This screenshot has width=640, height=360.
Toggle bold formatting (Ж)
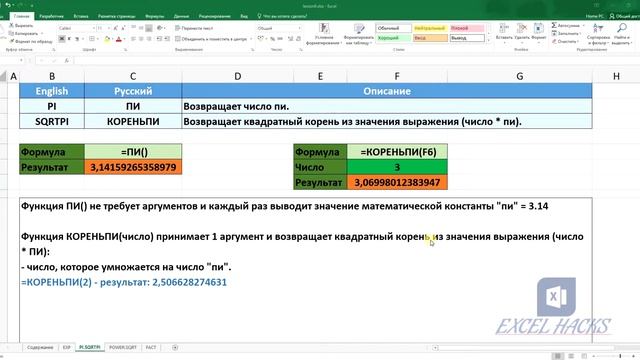tap(62, 39)
